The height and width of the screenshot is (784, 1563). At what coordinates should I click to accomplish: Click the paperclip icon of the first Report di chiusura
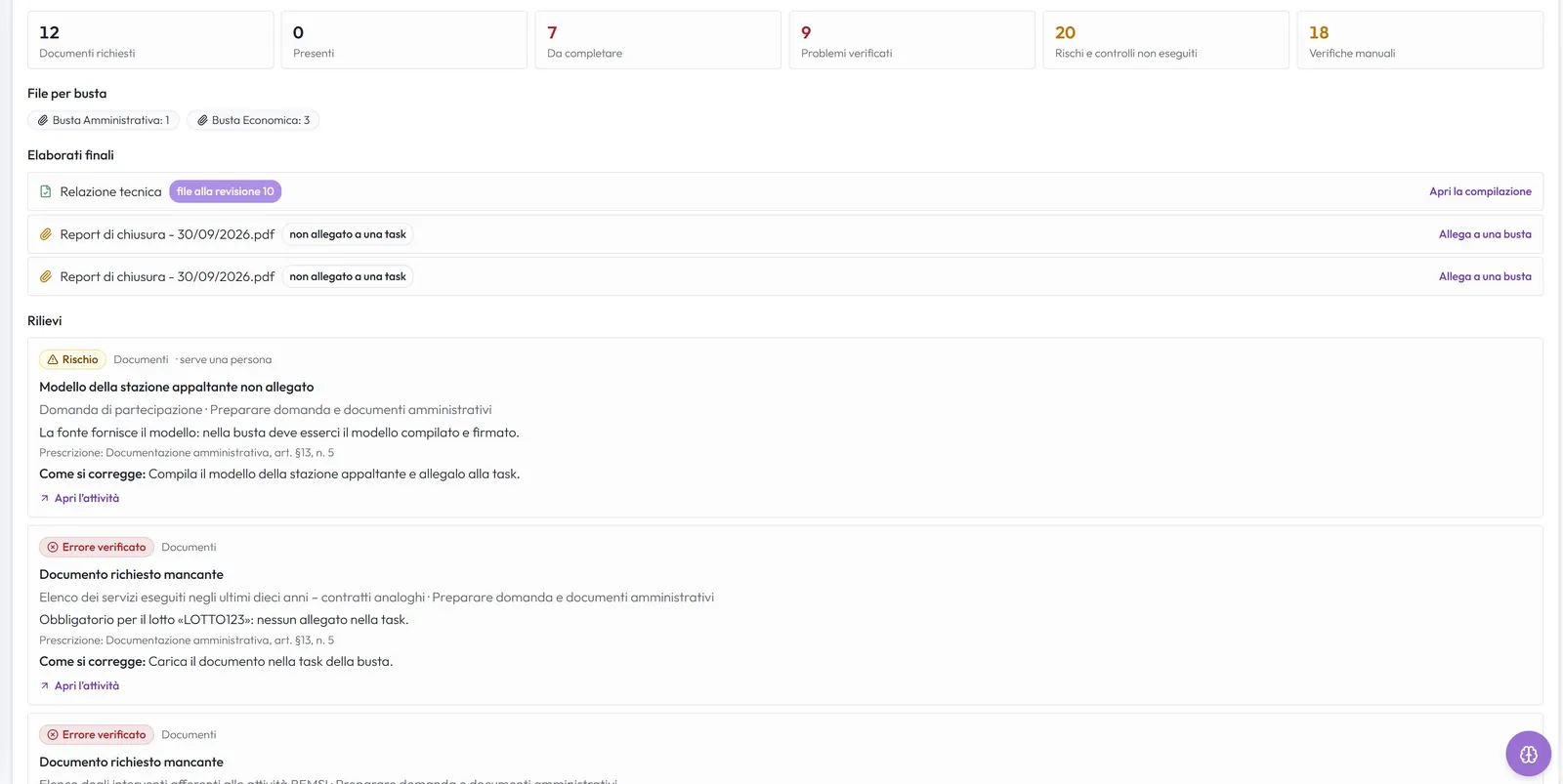[46, 234]
